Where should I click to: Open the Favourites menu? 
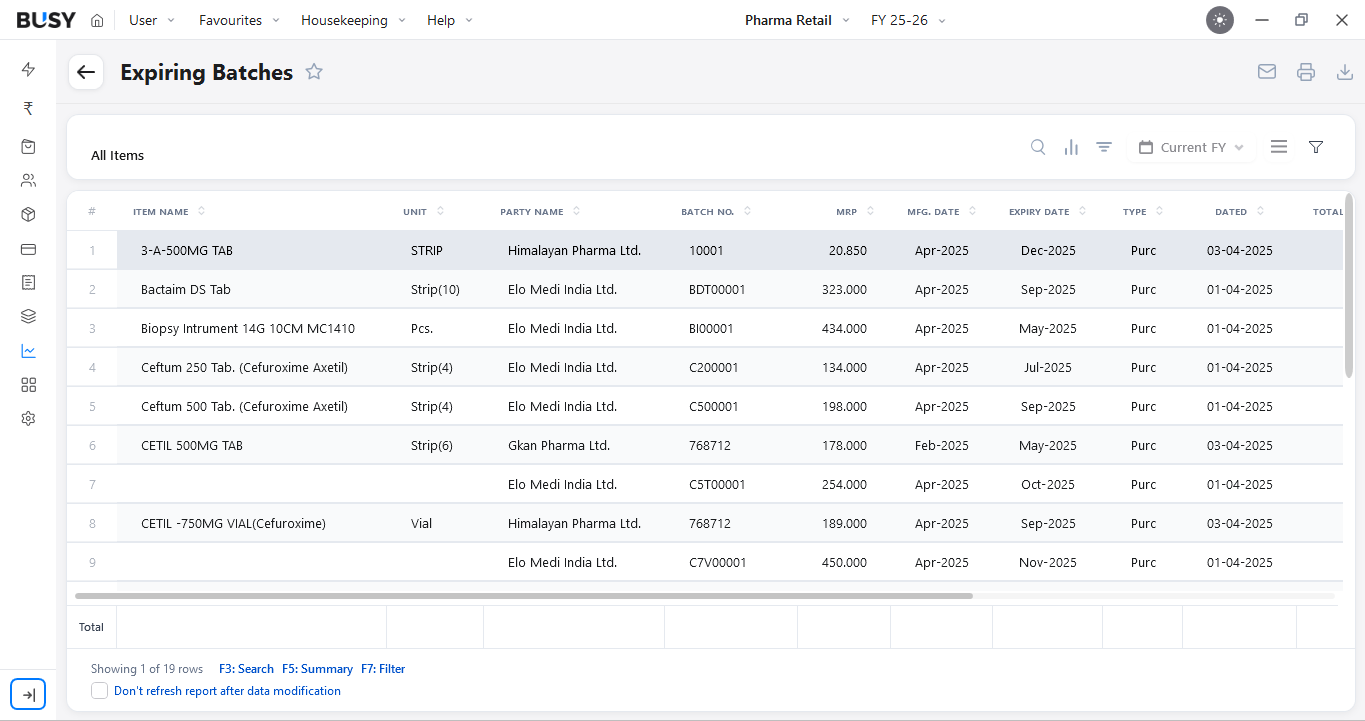click(x=239, y=20)
